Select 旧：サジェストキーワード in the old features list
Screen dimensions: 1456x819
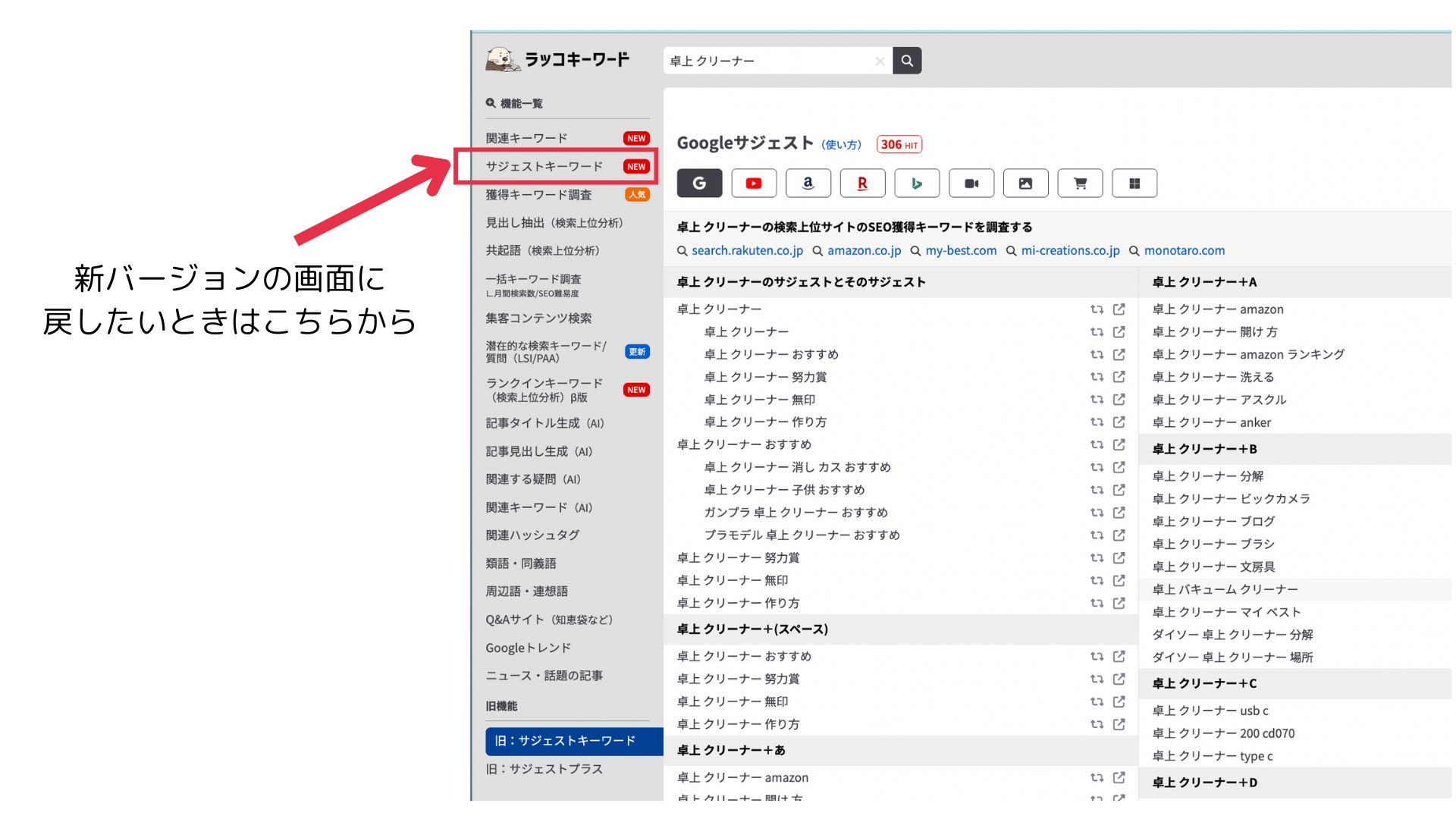point(574,741)
